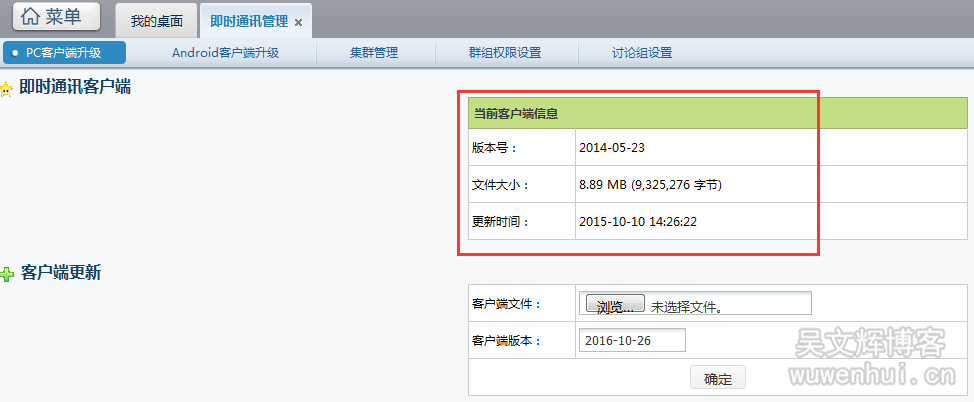Click the green plus icon beside 客户端更新
Image resolution: width=974 pixels, height=402 pixels.
point(7,273)
